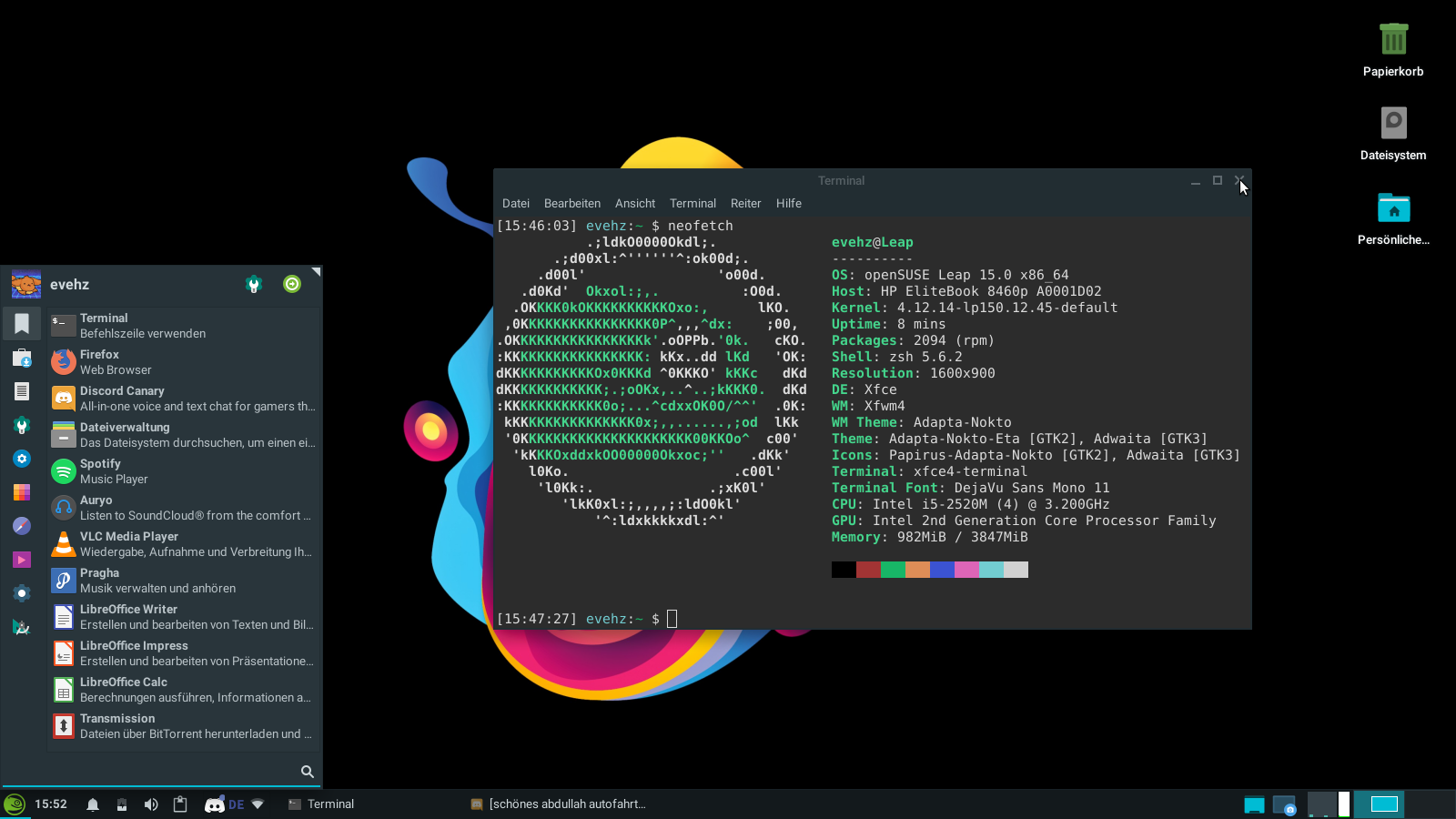Launch LibreOffice Writer from the menu
The height and width of the screenshot is (819, 1456).
coord(184,617)
